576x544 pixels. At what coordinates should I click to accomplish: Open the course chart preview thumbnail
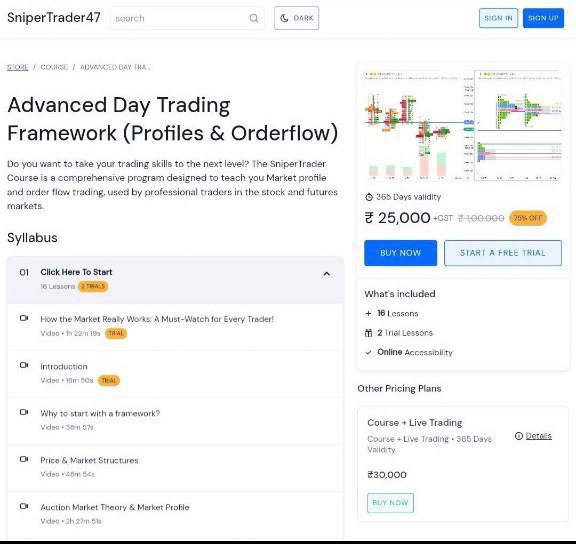pyautogui.click(x=463, y=125)
